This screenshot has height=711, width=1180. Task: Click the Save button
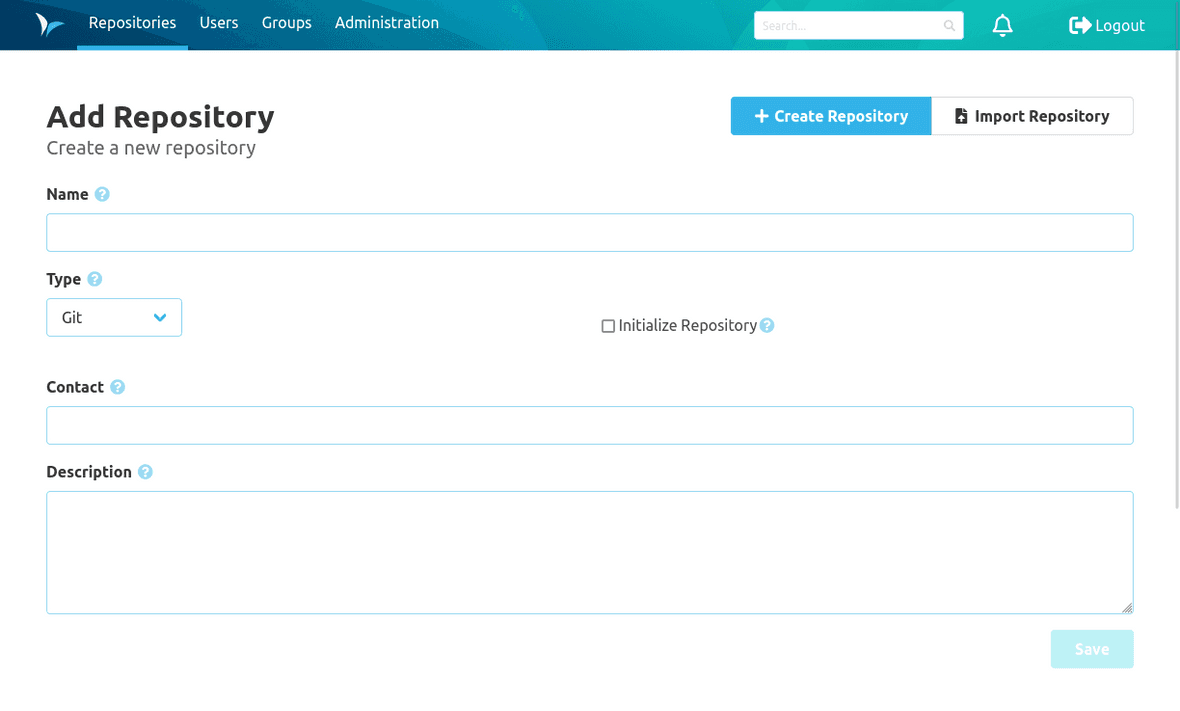[1092, 649]
